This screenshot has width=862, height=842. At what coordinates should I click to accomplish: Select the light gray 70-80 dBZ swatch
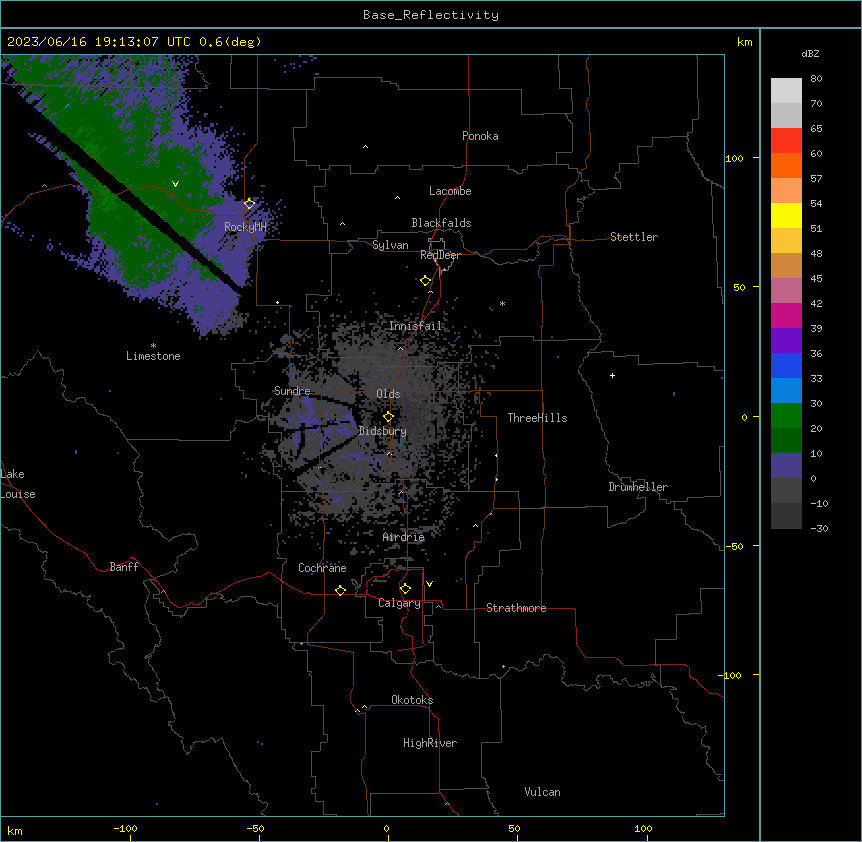[x=786, y=91]
